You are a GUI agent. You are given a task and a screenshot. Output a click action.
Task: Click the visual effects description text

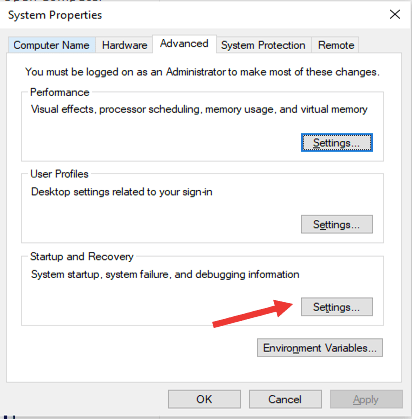click(x=199, y=109)
